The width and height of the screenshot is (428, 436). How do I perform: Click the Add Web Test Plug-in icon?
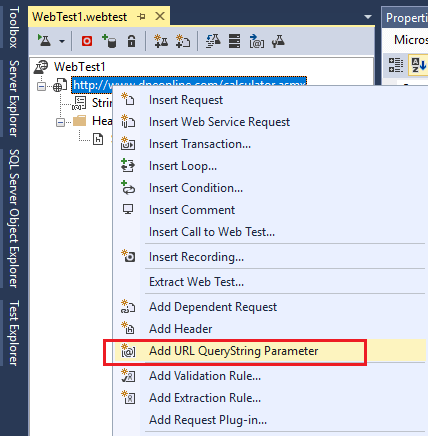tap(161, 41)
